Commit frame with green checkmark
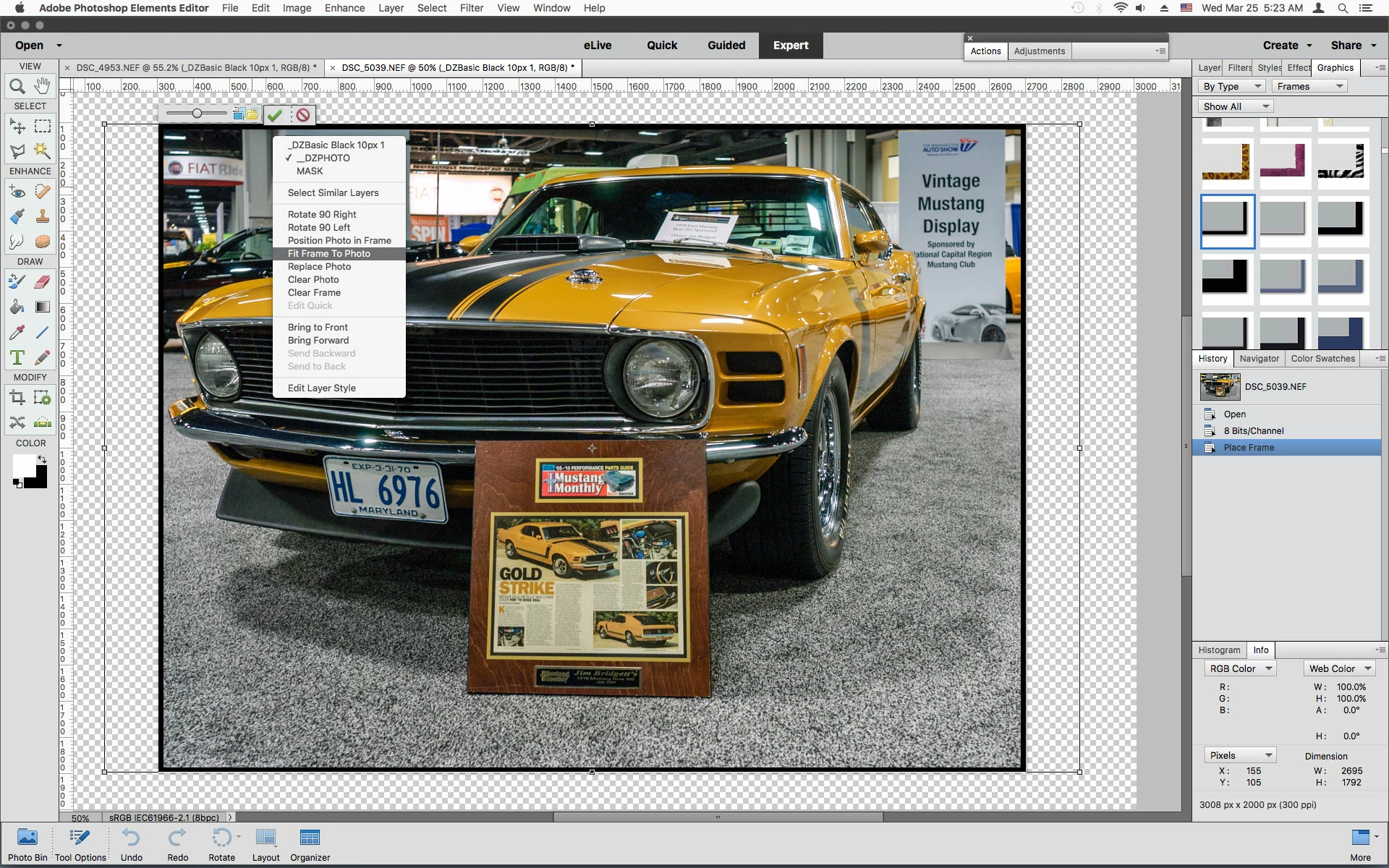 [x=275, y=115]
